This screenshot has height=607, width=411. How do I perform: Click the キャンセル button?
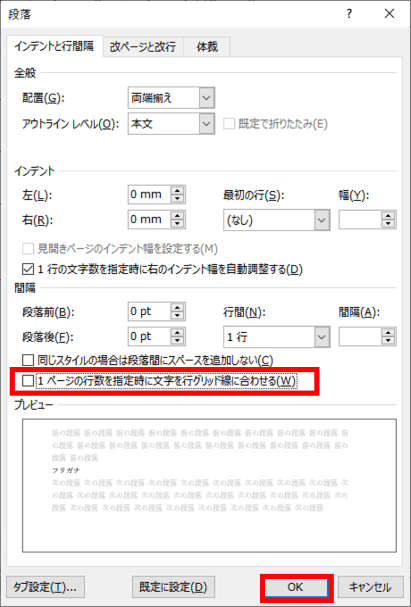(x=370, y=587)
